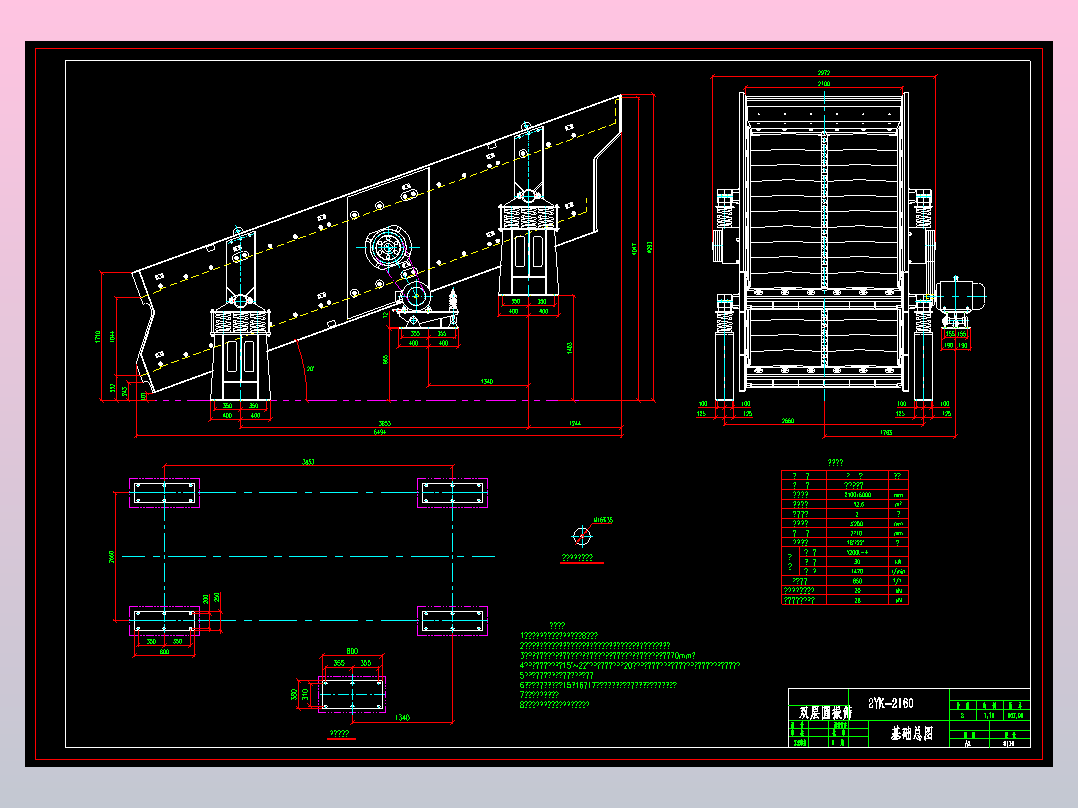Select the 1470 speed value in the parameter table

coord(857,571)
